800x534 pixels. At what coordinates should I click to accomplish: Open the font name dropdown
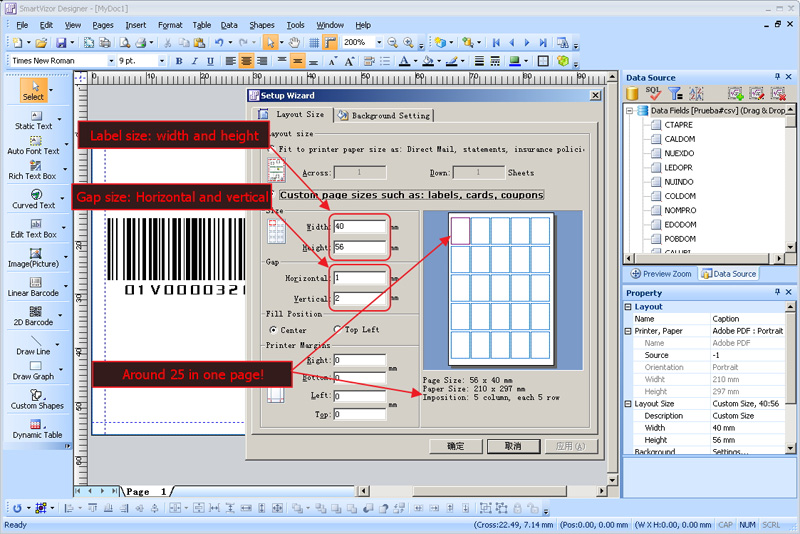[x=111, y=61]
